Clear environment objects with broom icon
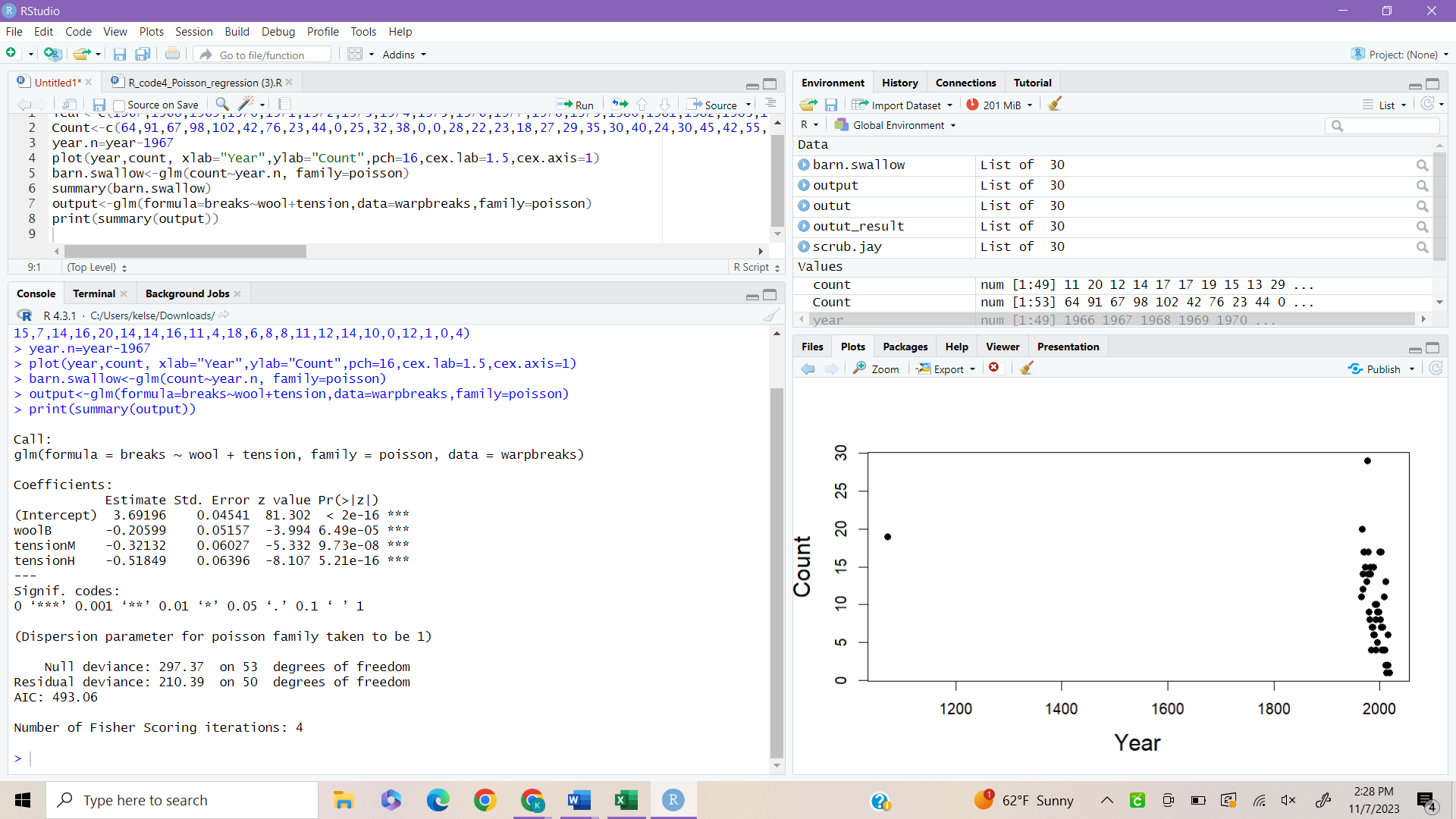The width and height of the screenshot is (1456, 819). [x=1054, y=104]
